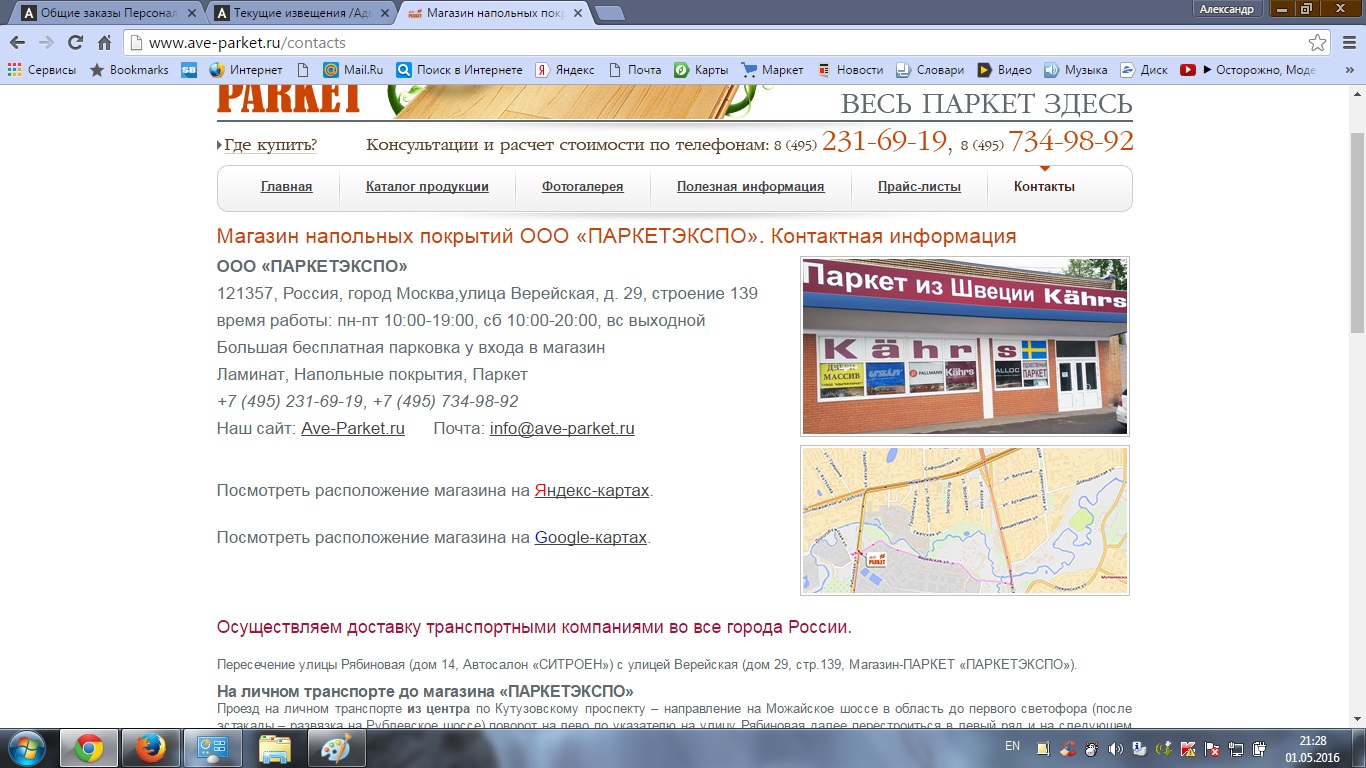Screen dimensions: 1366x768
Task: Open the unnamed page bookmark after Интернет
Action: point(303,70)
